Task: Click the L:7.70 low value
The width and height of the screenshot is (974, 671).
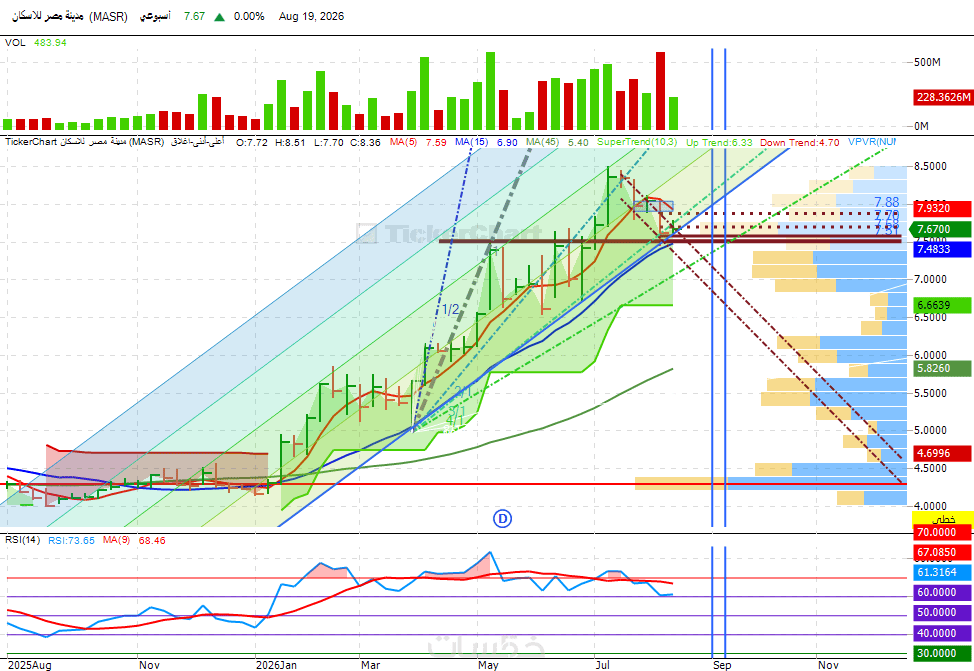Action: tap(329, 142)
